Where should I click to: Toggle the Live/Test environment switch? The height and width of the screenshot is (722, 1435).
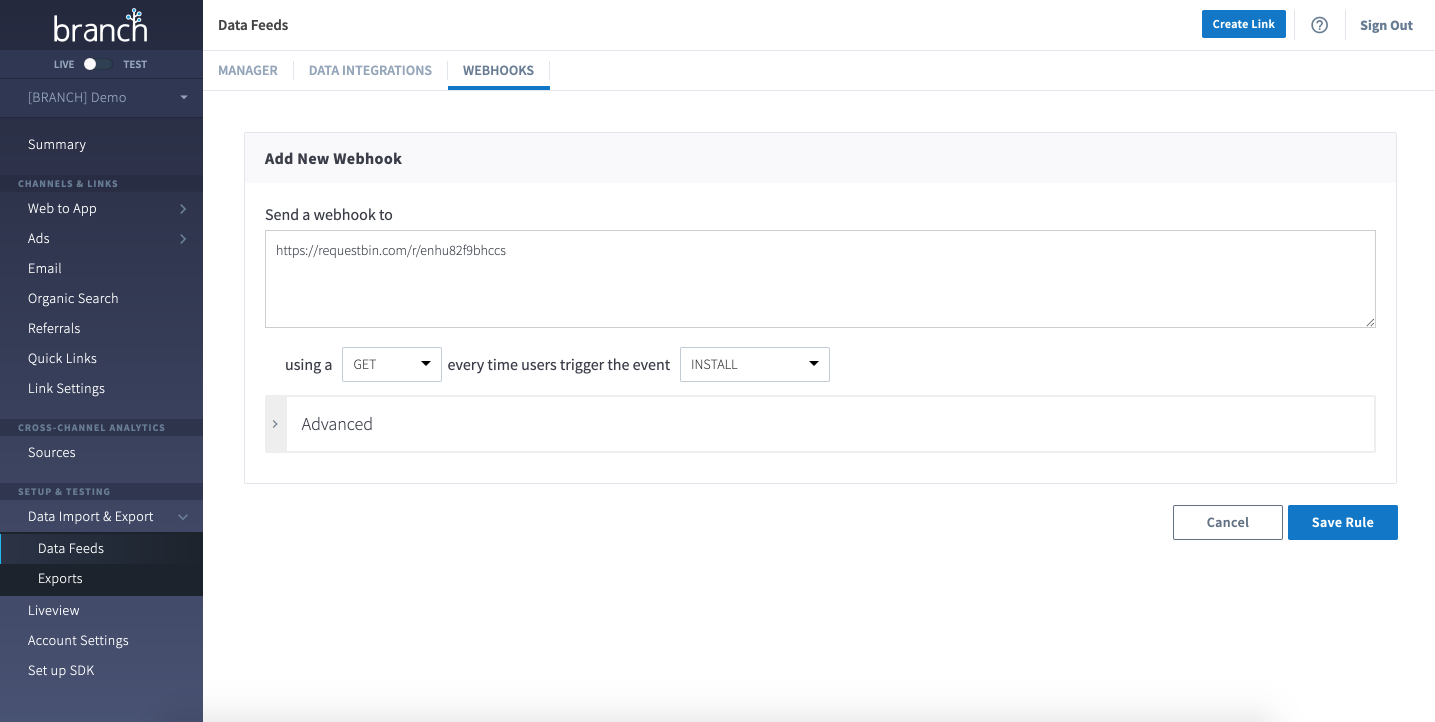[96, 64]
